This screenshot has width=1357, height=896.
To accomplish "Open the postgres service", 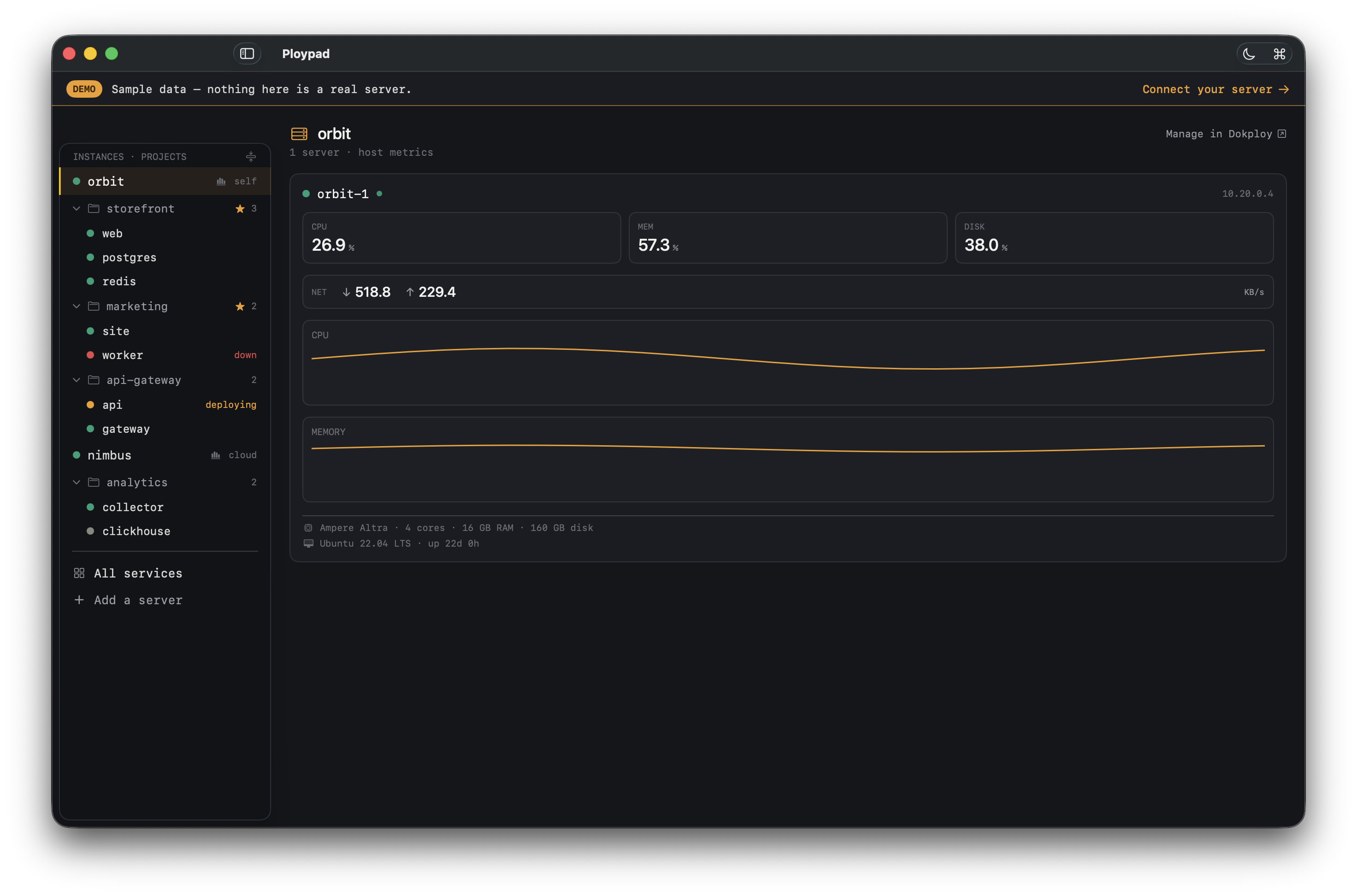I will click(x=165, y=258).
